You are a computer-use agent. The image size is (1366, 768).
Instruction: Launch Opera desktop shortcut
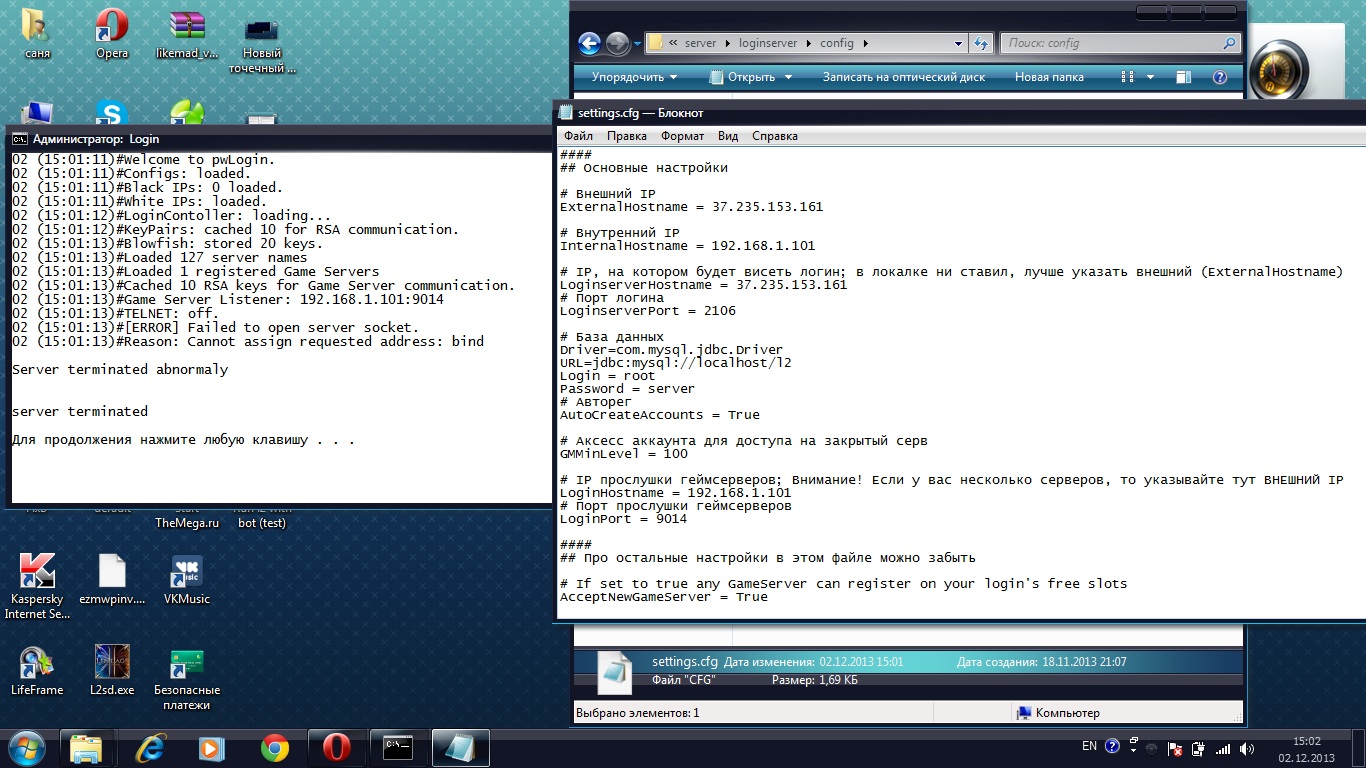tap(112, 35)
